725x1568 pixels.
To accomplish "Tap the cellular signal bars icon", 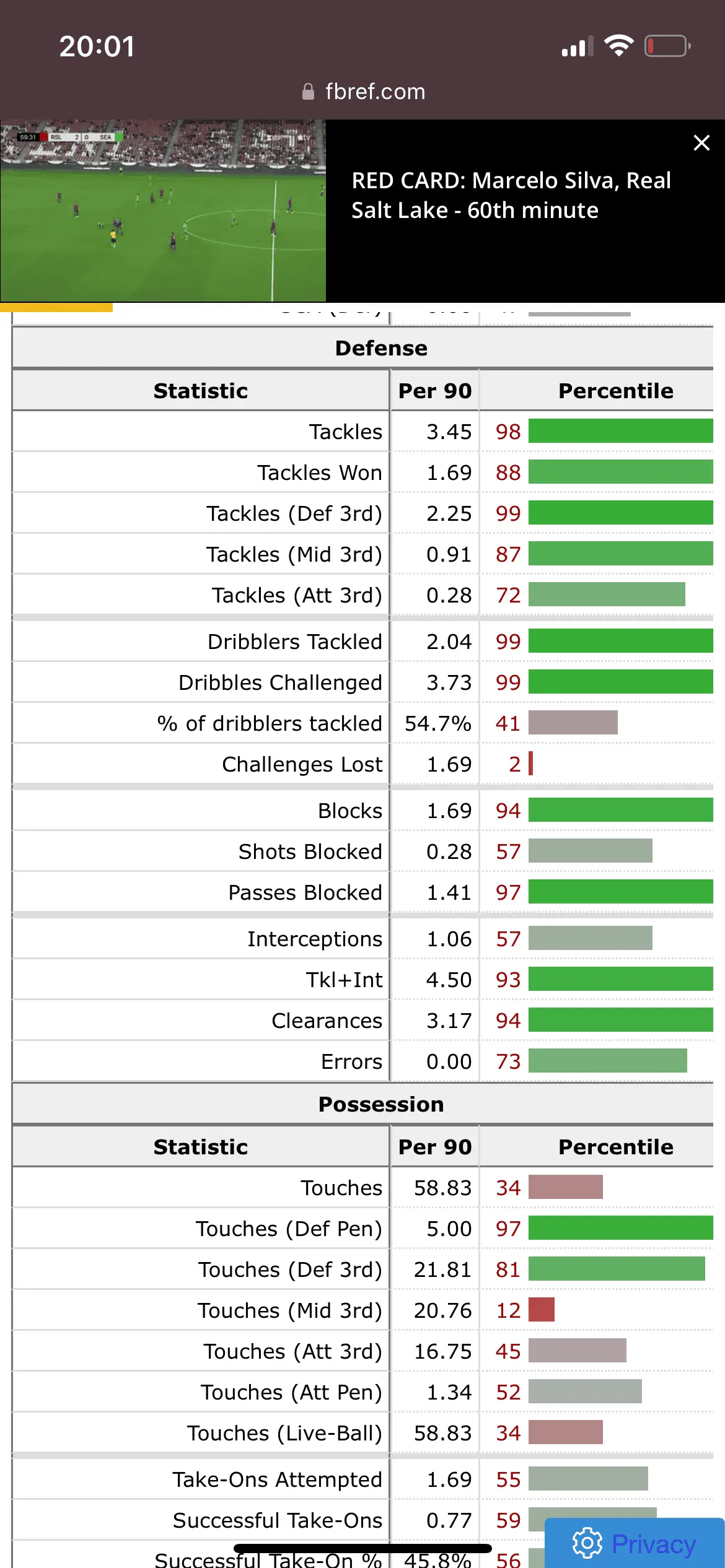I will [x=577, y=46].
